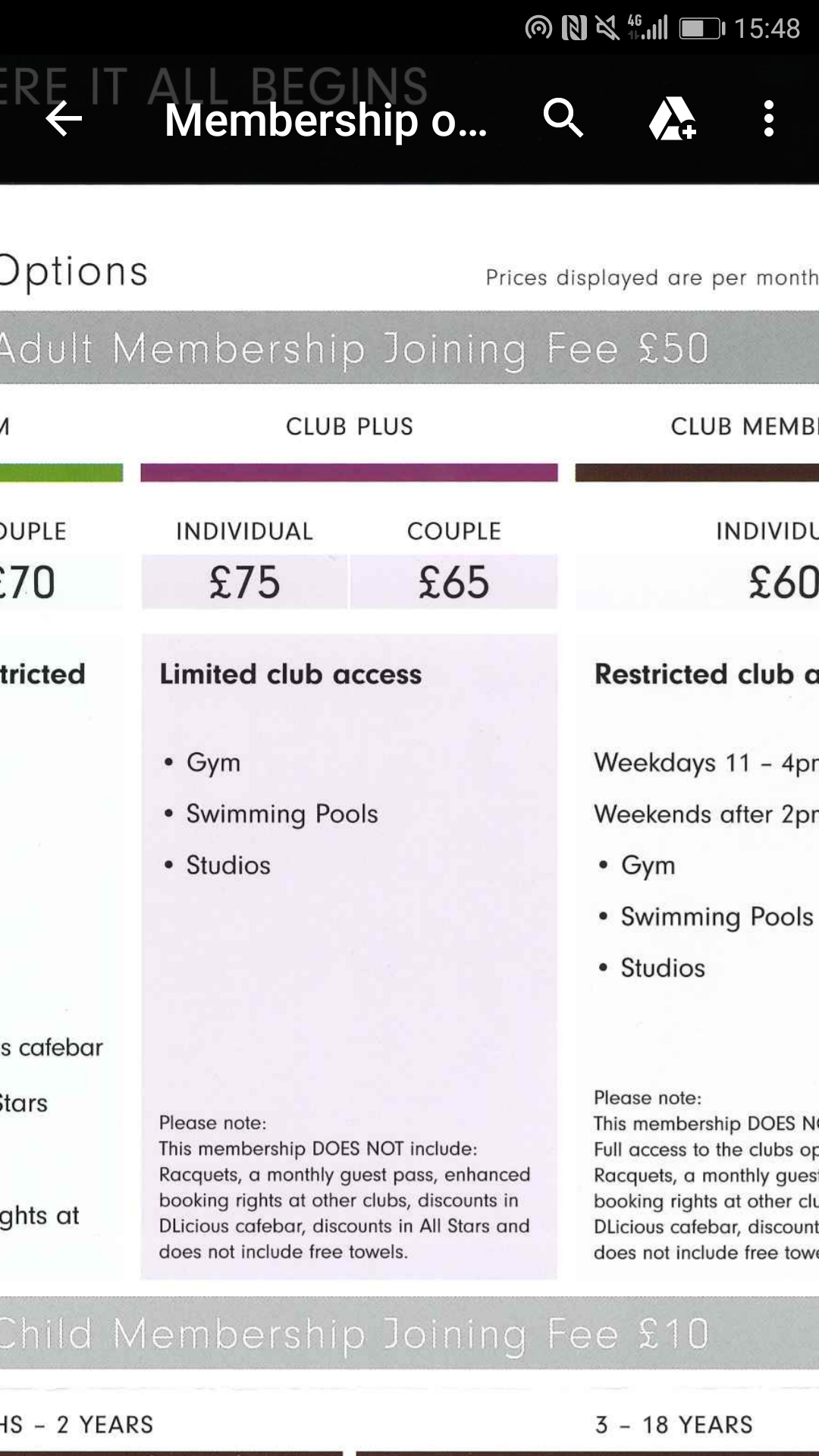Tap the Child Membership Joining Fee banner
Screen dimensions: 819x1456
coord(409,1333)
